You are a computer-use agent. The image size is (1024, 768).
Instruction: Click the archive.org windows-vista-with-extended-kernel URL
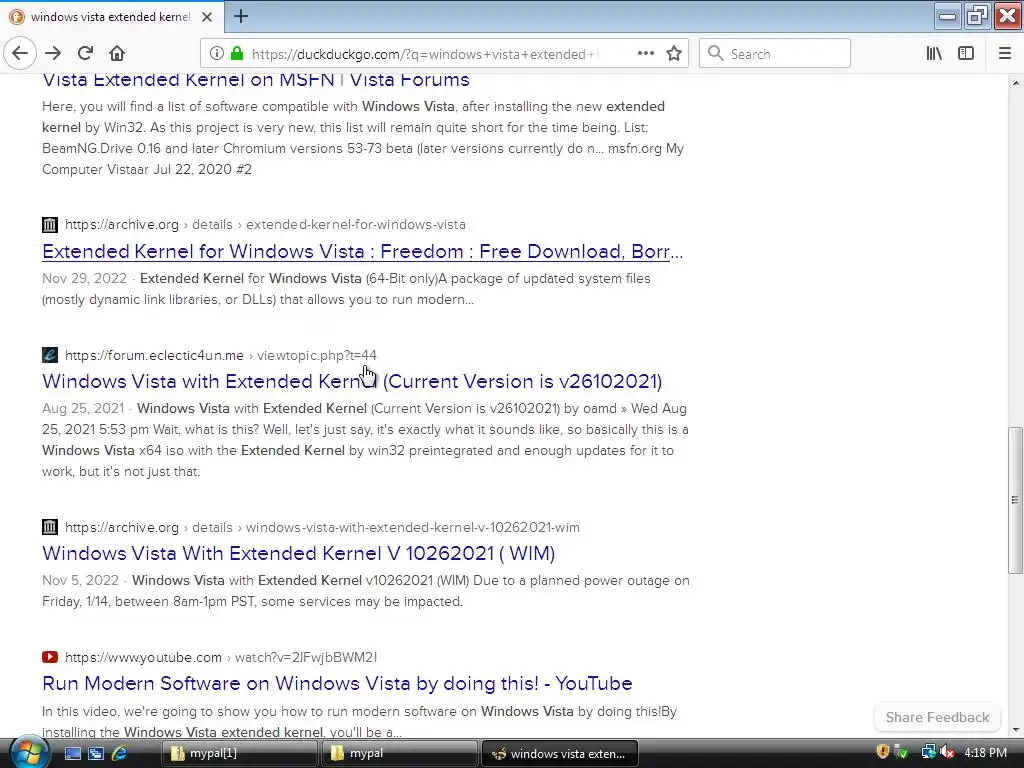click(322, 527)
